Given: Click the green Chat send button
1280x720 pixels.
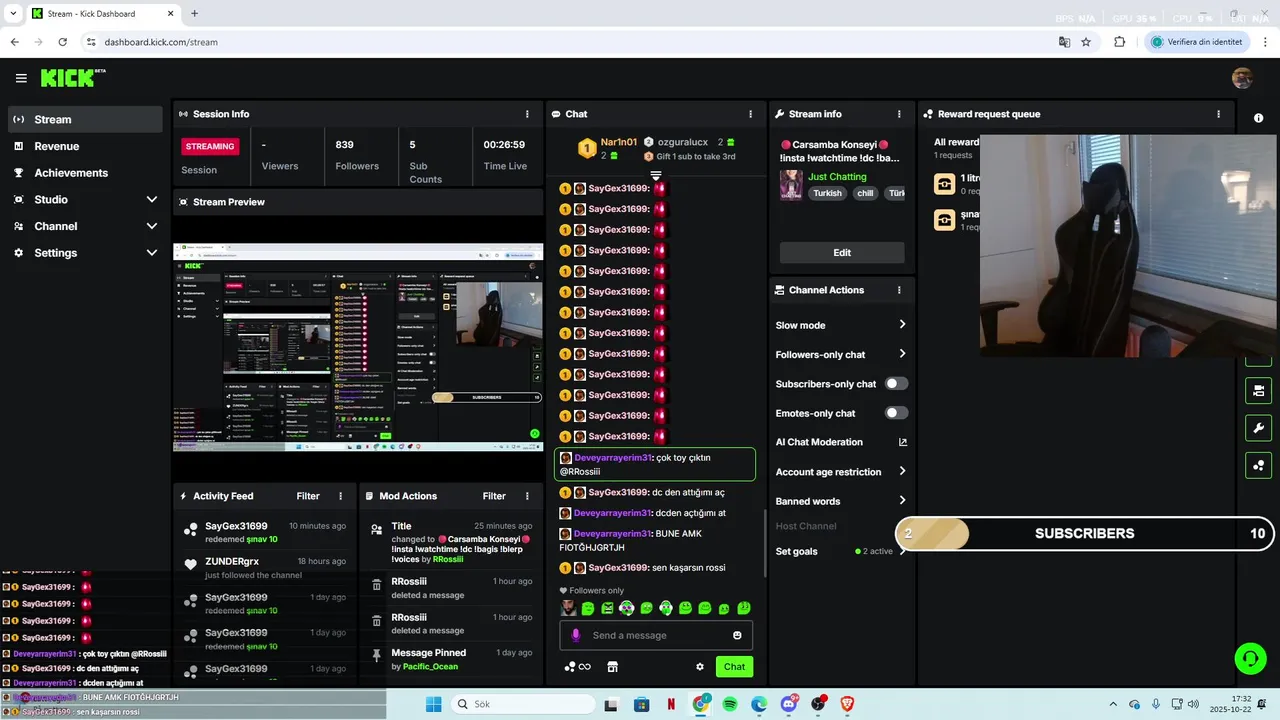Looking at the screenshot, I should [734, 667].
